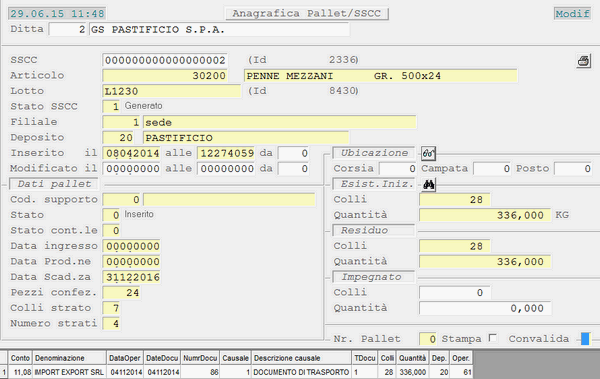Viewport: 600px width, 379px height.
Task: Click the PASTIFICIO deposit name field
Action: (246, 137)
